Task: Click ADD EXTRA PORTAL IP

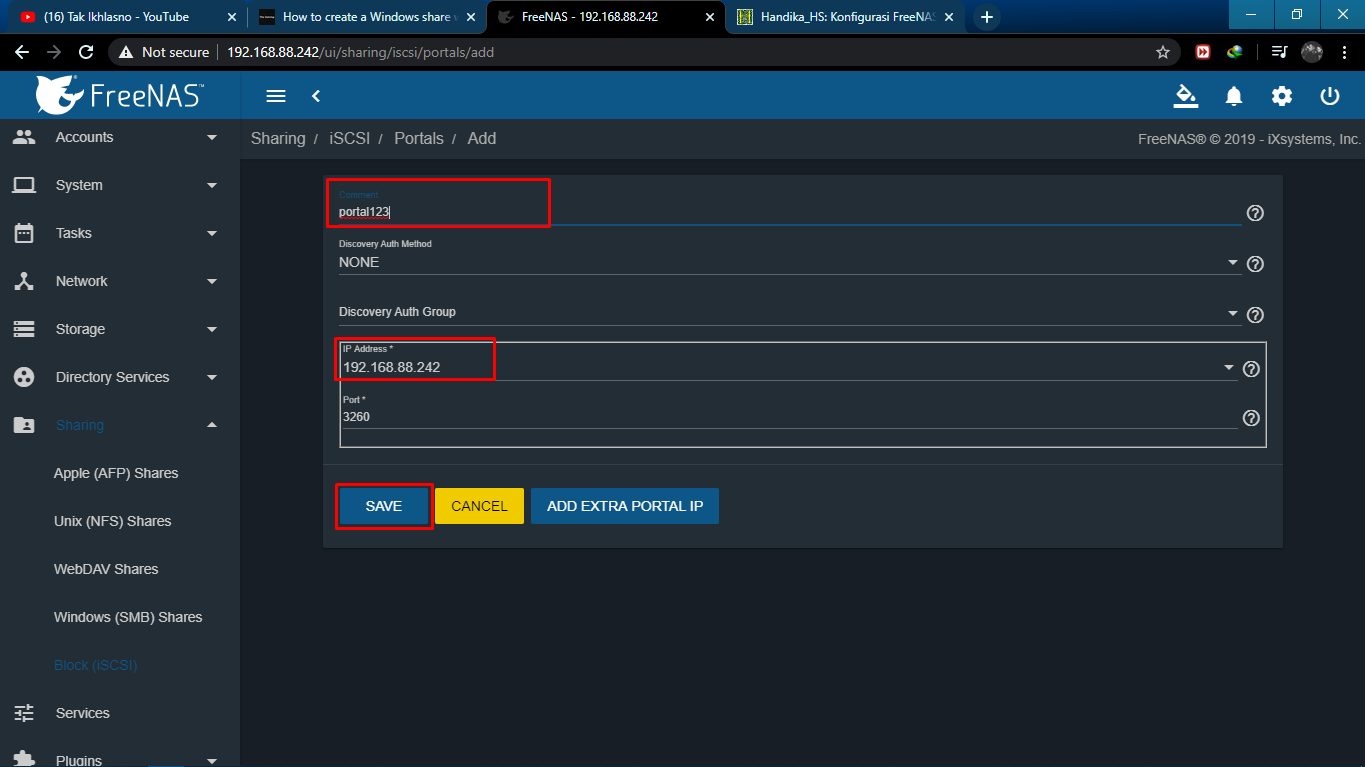Action: (625, 506)
